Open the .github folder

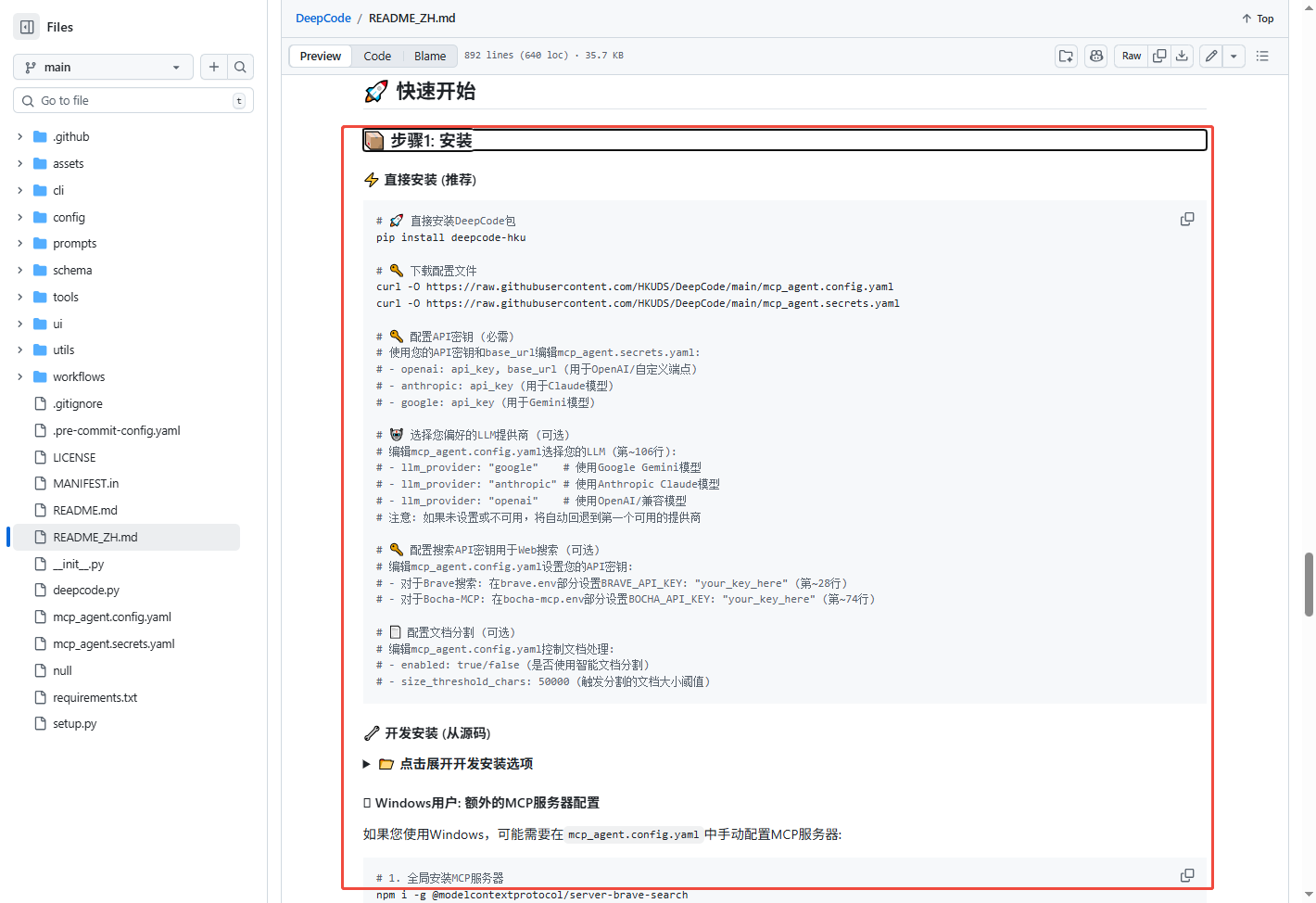(x=71, y=136)
